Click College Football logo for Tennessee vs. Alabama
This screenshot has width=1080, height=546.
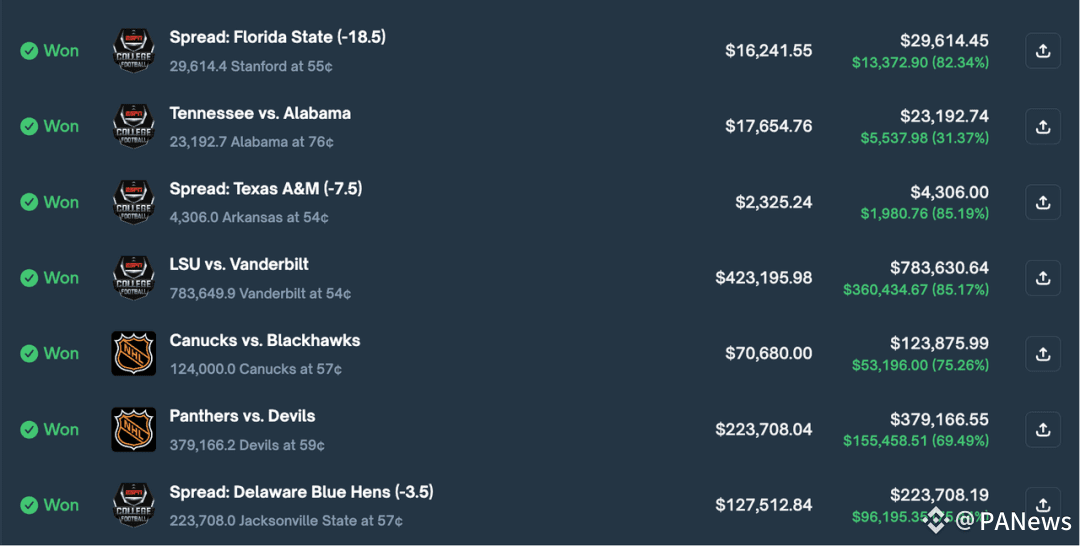pyautogui.click(x=134, y=127)
